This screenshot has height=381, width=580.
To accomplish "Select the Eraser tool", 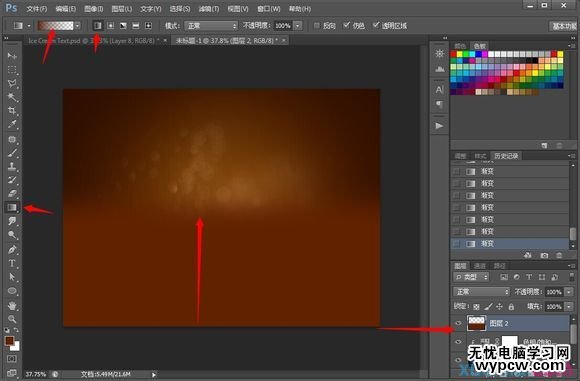I will pyautogui.click(x=12, y=193).
